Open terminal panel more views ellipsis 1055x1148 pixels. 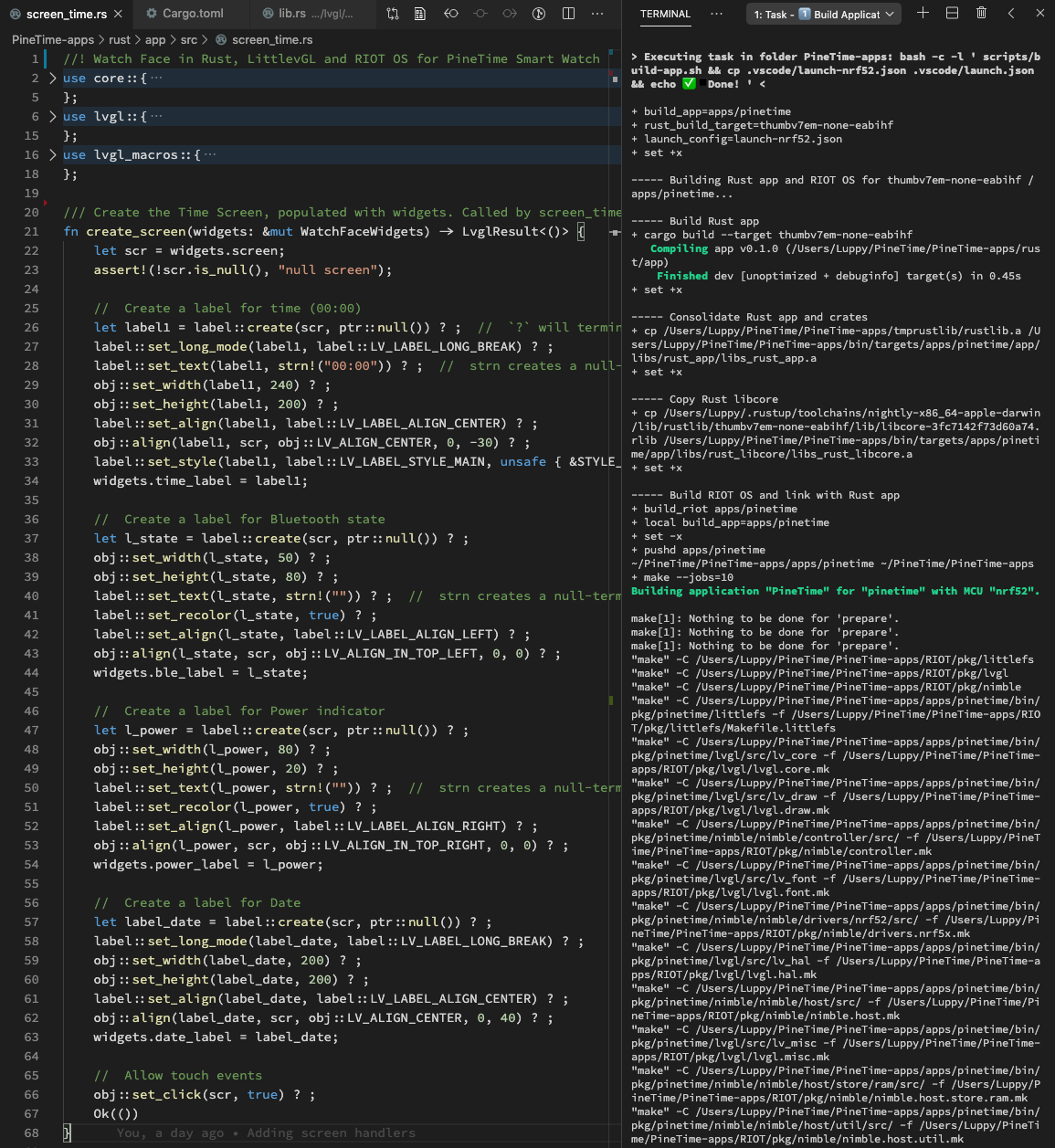coord(716,14)
